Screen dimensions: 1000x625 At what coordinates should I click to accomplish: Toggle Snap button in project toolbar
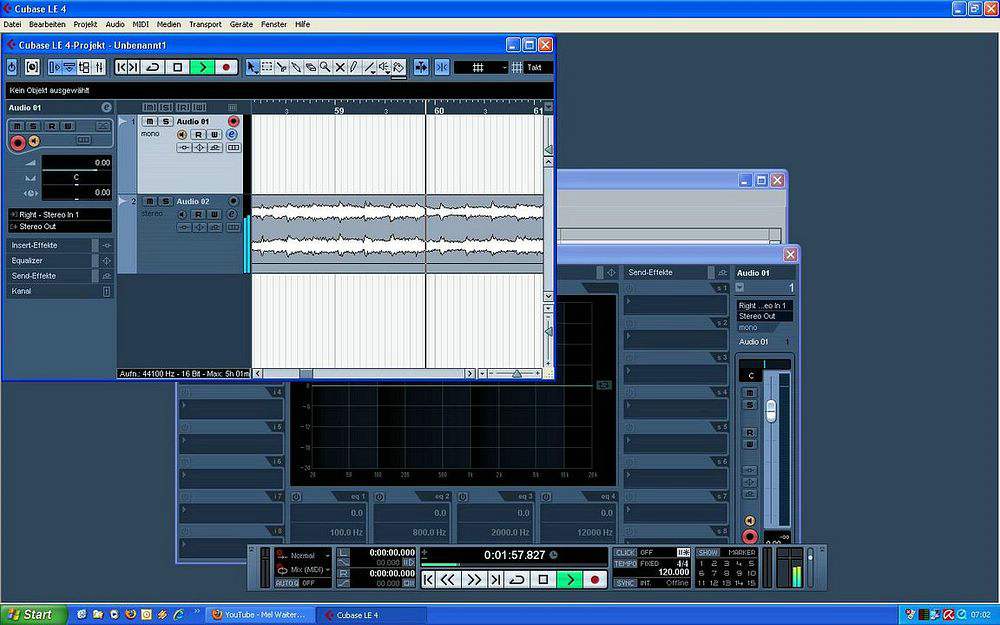click(442, 67)
